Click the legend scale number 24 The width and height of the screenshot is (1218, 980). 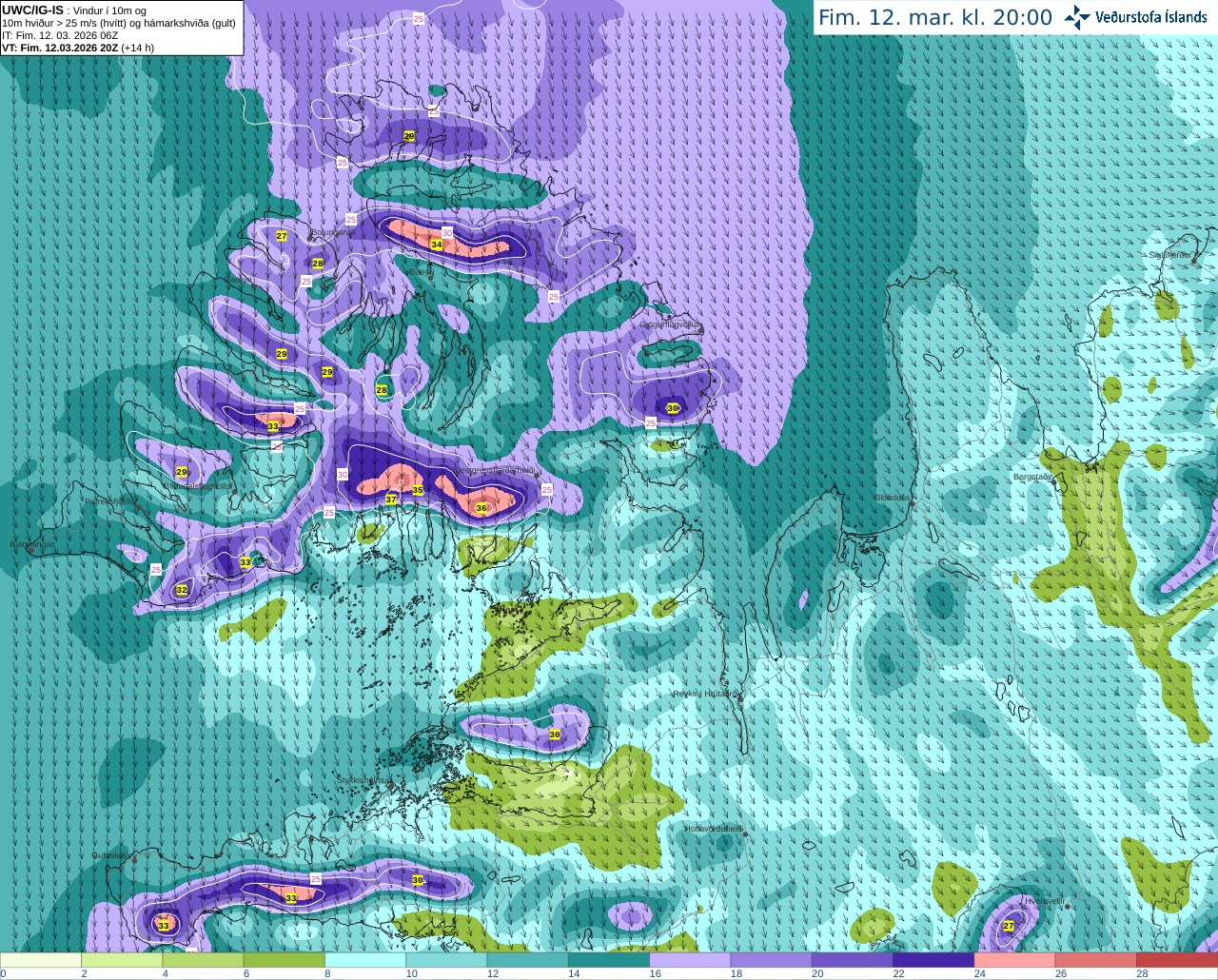click(979, 973)
